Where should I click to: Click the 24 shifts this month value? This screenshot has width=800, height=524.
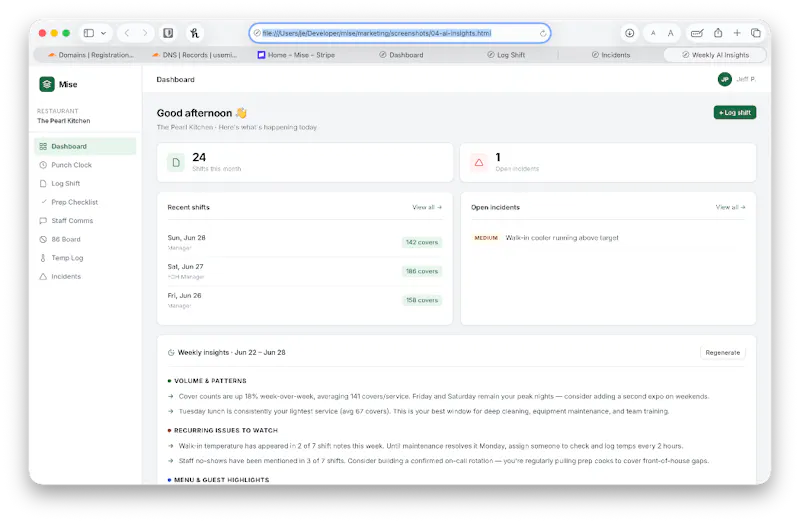click(x=199, y=157)
